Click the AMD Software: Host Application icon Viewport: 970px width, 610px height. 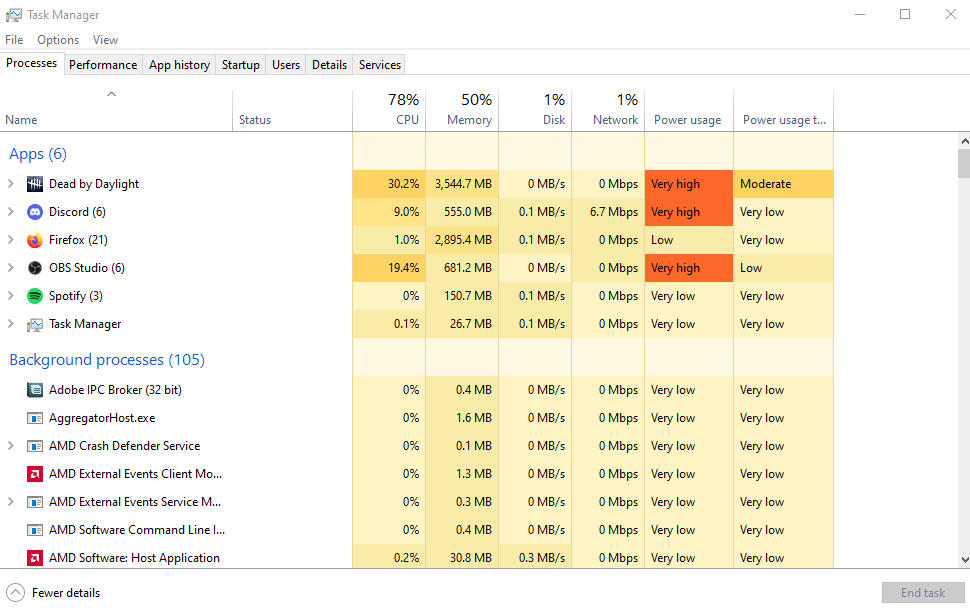click(x=35, y=558)
